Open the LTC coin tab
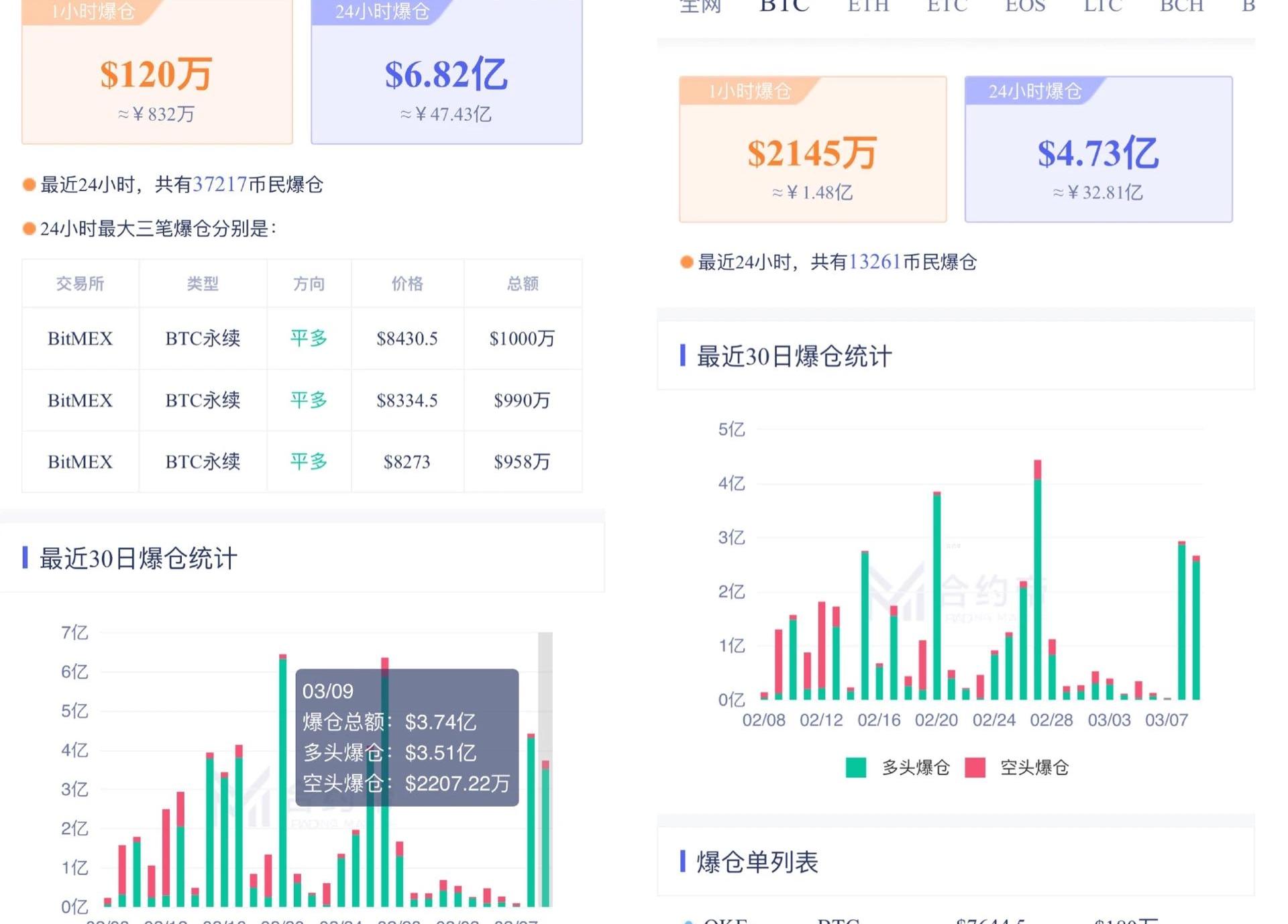Screen dimensions: 1288x924 (x=1103, y=6)
